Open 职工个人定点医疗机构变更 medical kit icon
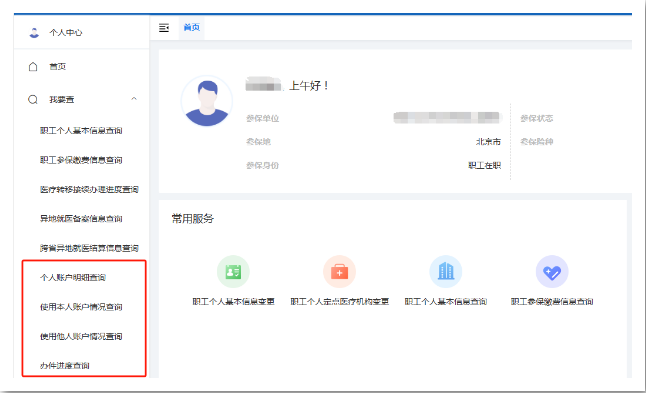Viewport: 646px width, 393px height. pos(339,271)
